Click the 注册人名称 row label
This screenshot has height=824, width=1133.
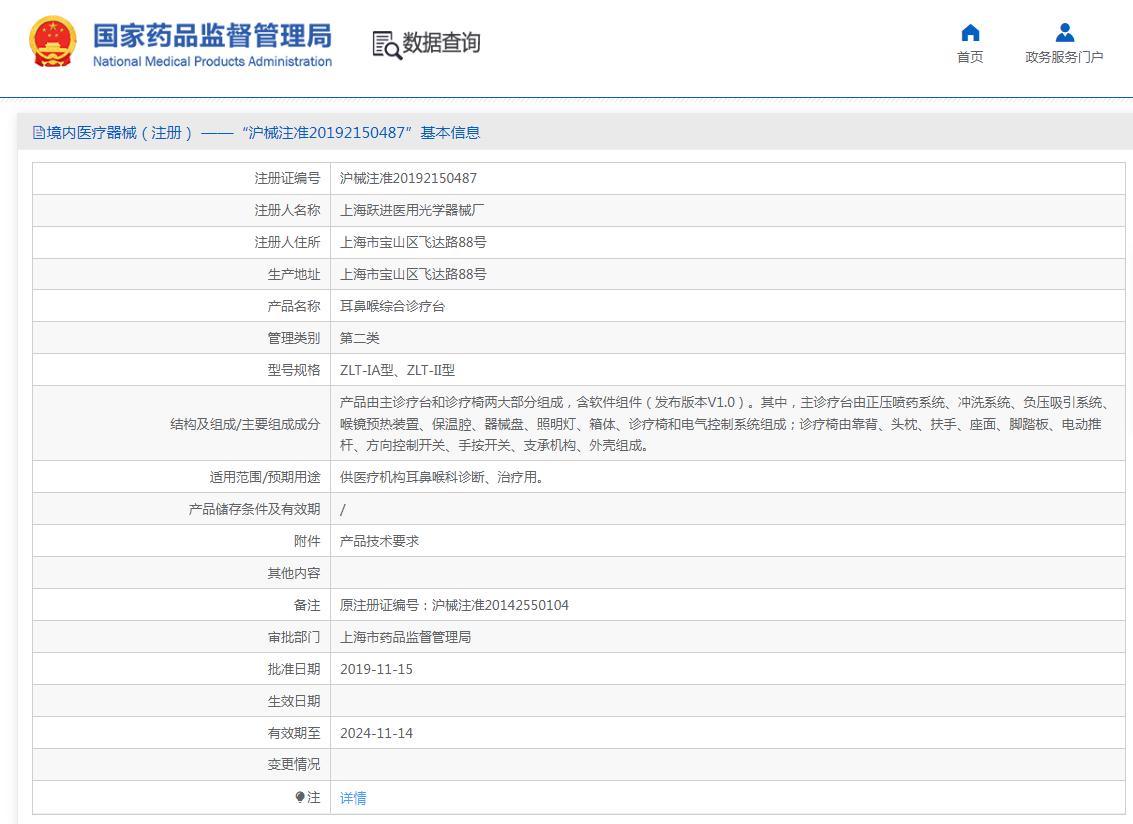point(287,210)
